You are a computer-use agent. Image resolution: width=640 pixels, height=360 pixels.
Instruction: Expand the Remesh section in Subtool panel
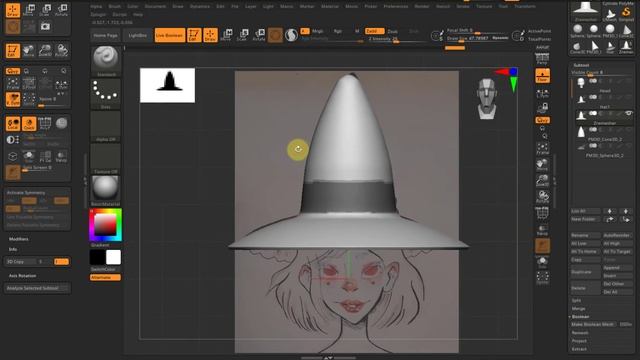pyautogui.click(x=580, y=333)
